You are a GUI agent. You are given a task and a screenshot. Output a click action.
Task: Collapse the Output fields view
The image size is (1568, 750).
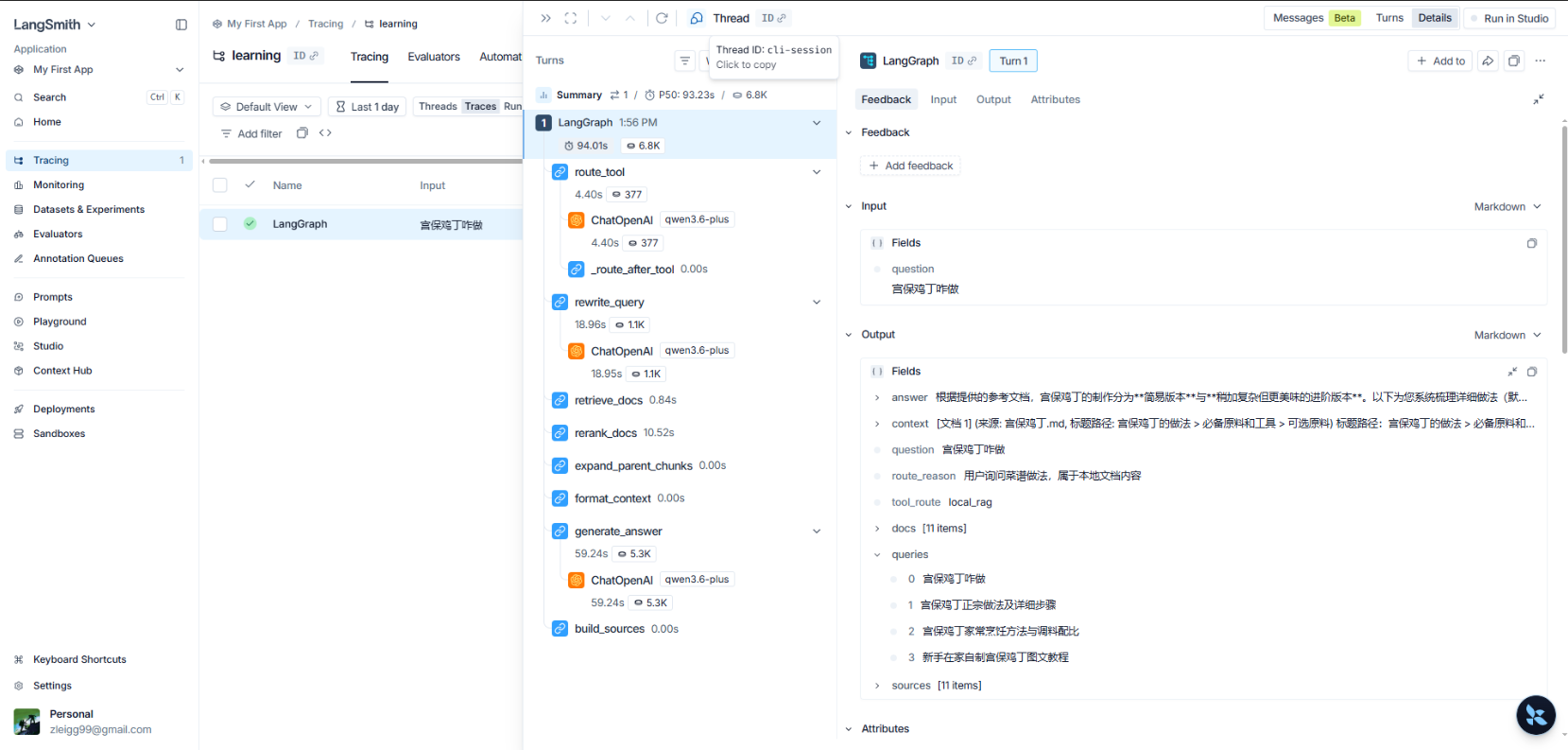click(x=1512, y=372)
